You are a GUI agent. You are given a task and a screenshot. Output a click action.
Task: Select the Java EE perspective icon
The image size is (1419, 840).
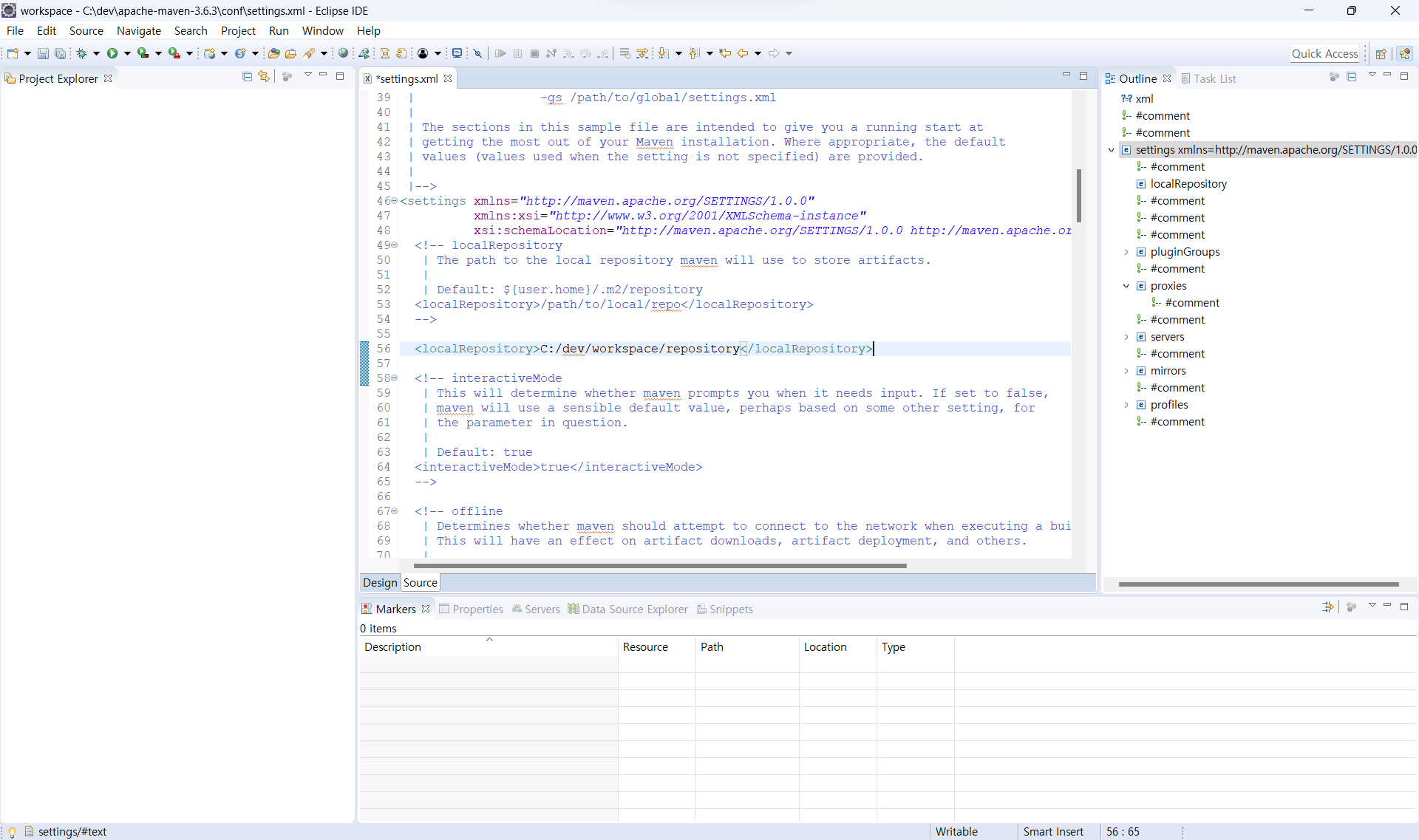tap(1405, 53)
